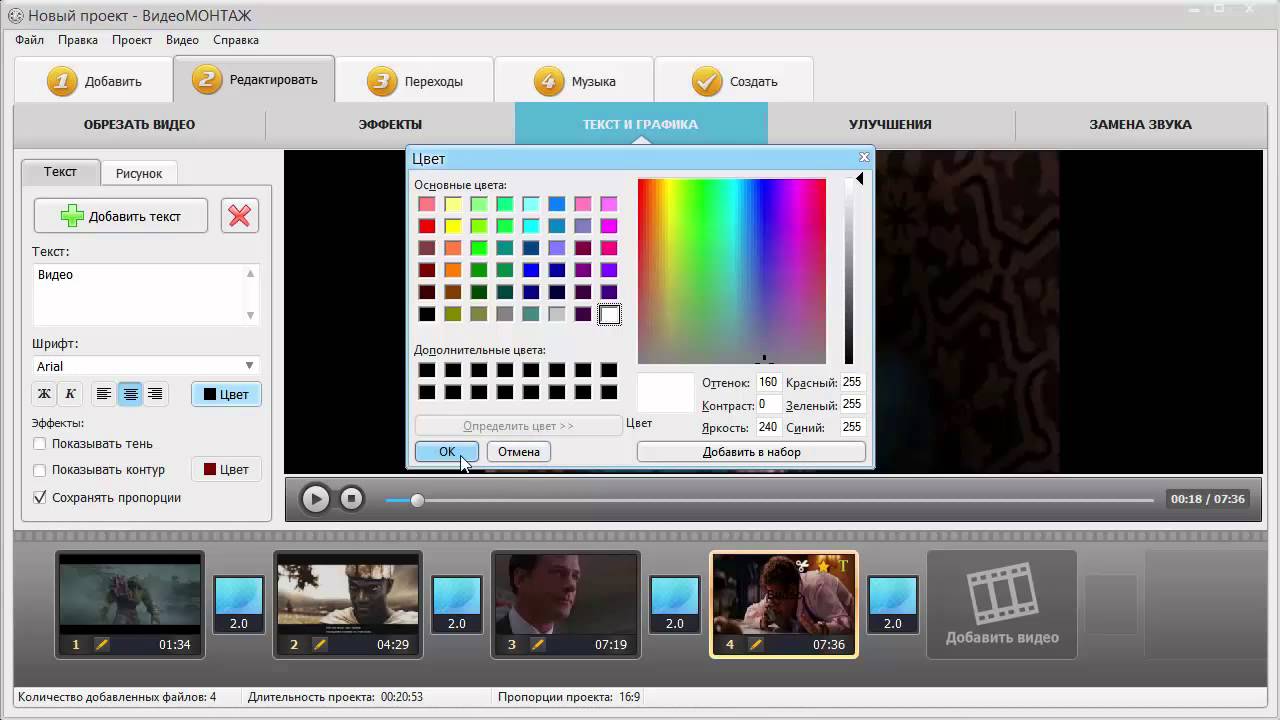The width and height of the screenshot is (1280, 720).
Task: Open the Проект menu
Action: [x=132, y=40]
